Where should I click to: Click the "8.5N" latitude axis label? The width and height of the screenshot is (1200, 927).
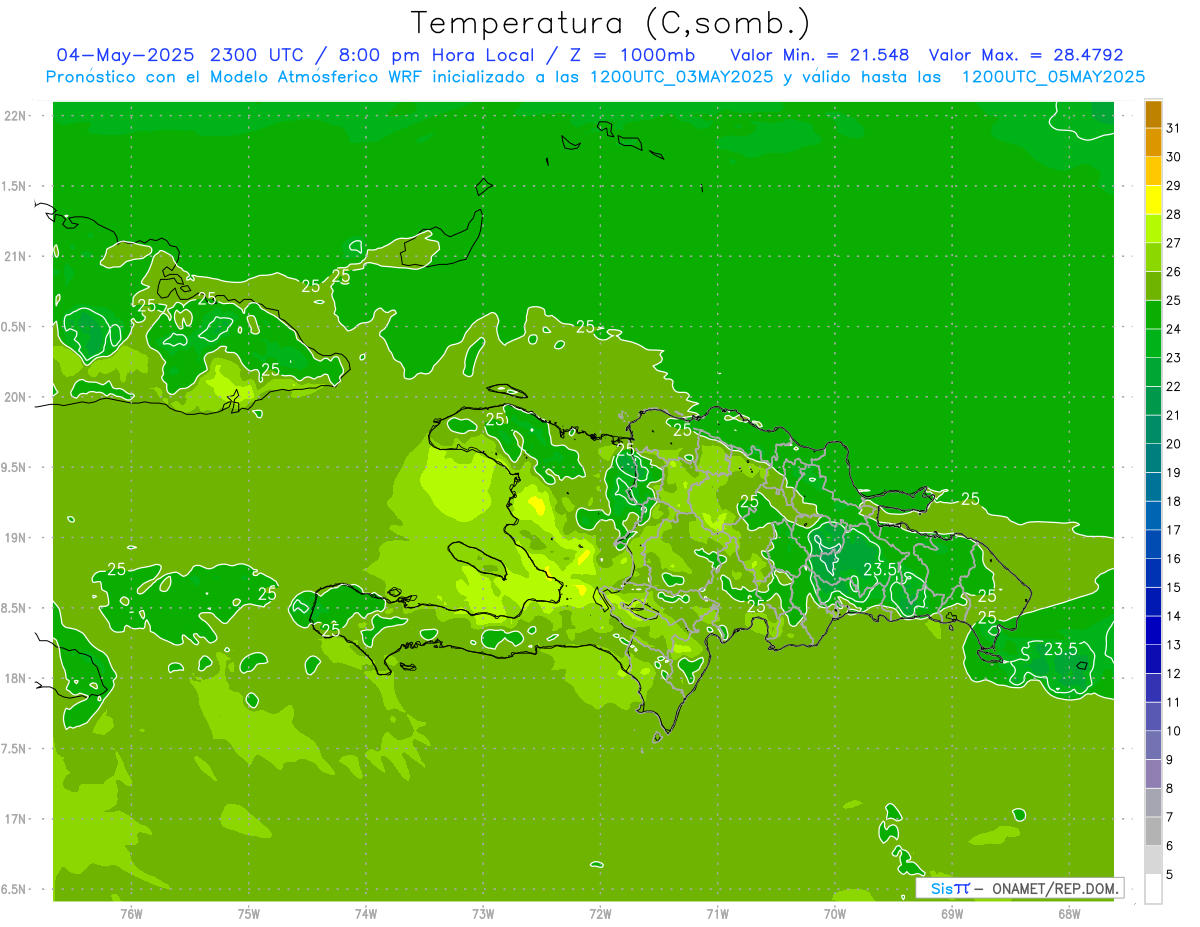click(x=15, y=608)
